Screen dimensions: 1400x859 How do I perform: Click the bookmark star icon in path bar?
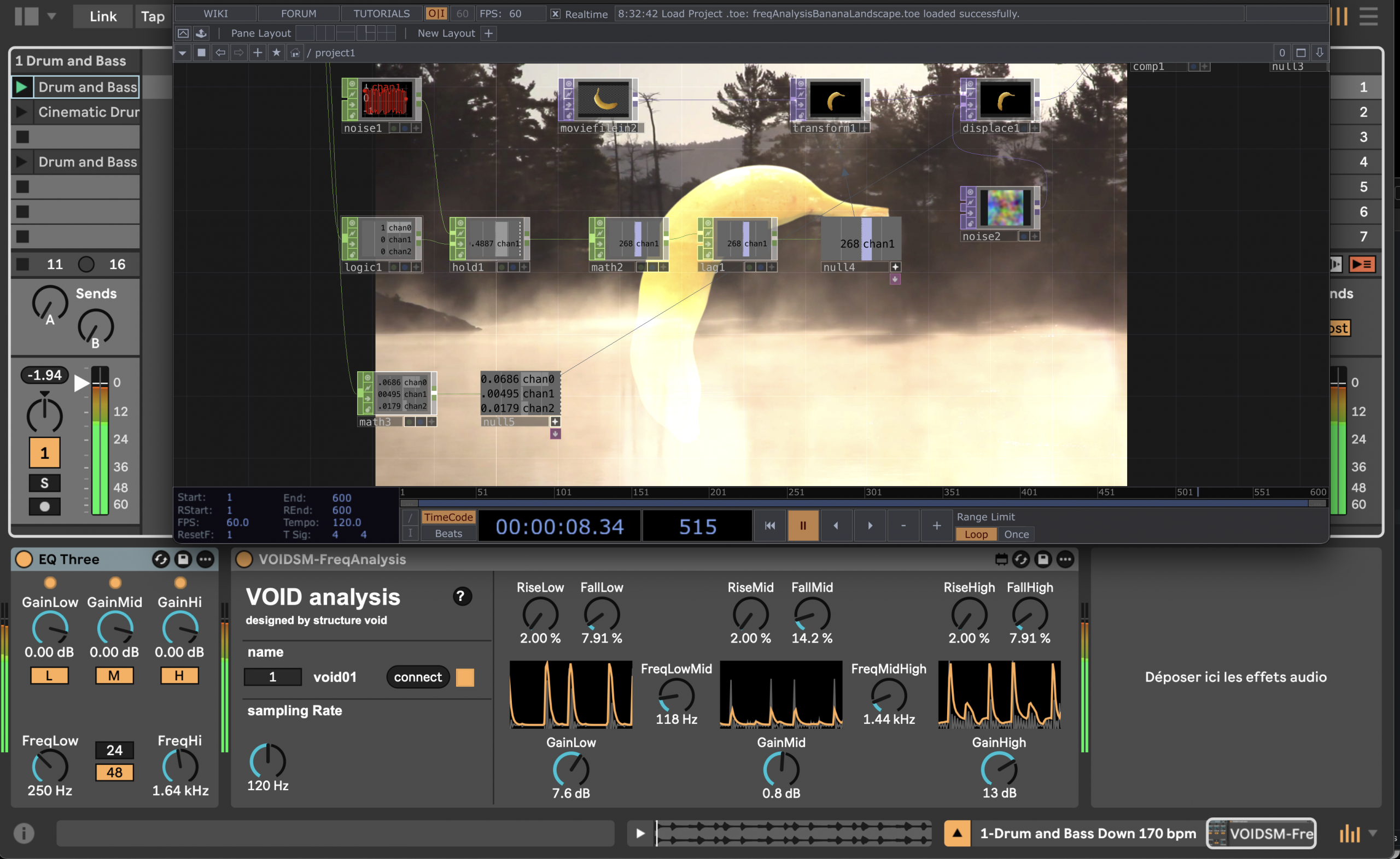pos(276,53)
